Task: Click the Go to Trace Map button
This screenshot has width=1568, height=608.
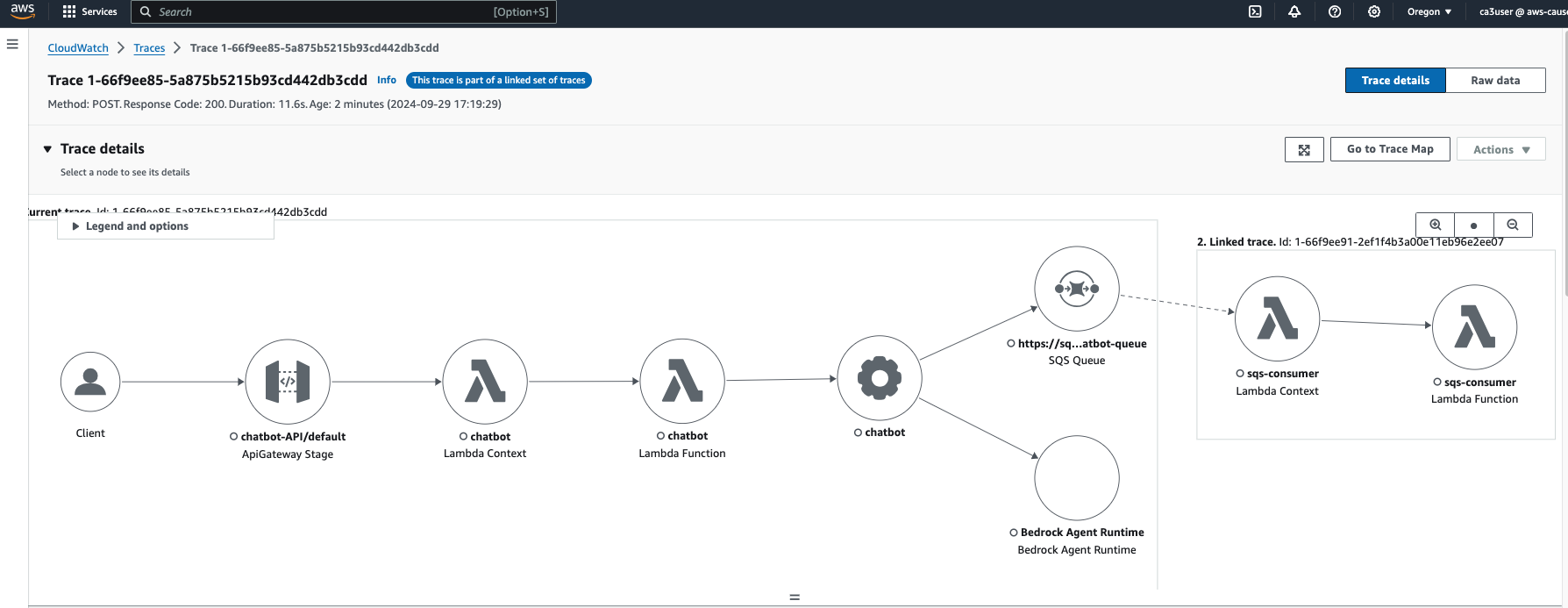Action: [x=1390, y=149]
